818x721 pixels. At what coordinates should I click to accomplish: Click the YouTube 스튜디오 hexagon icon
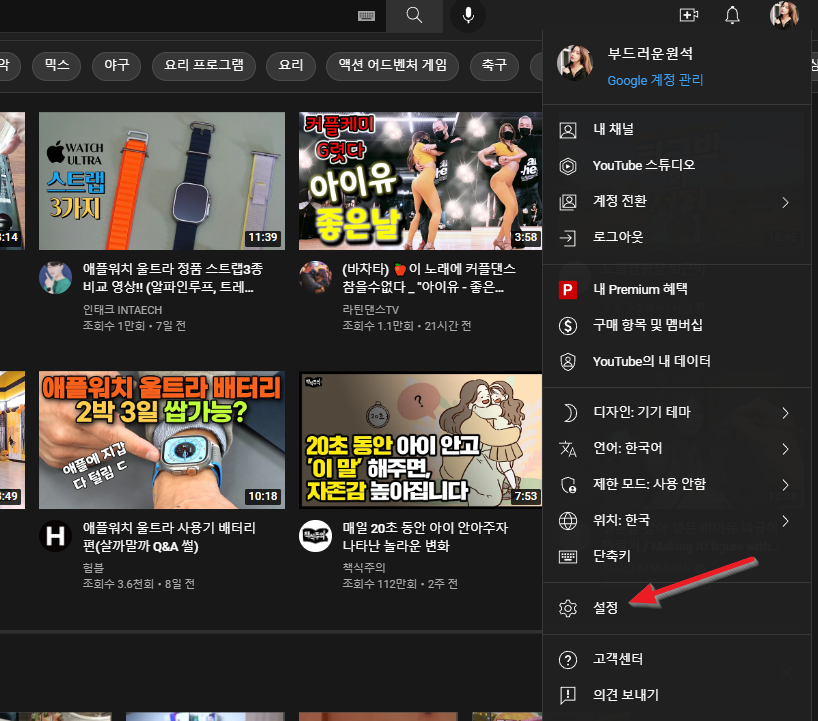click(568, 166)
